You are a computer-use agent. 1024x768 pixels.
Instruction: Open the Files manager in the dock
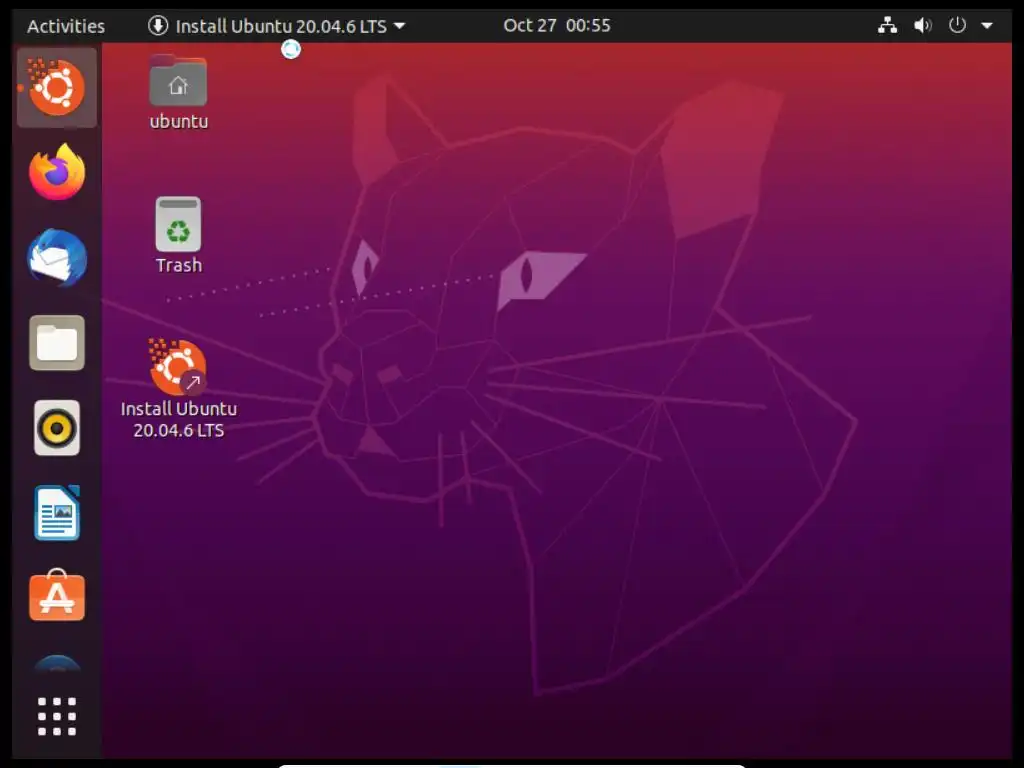click(x=57, y=343)
